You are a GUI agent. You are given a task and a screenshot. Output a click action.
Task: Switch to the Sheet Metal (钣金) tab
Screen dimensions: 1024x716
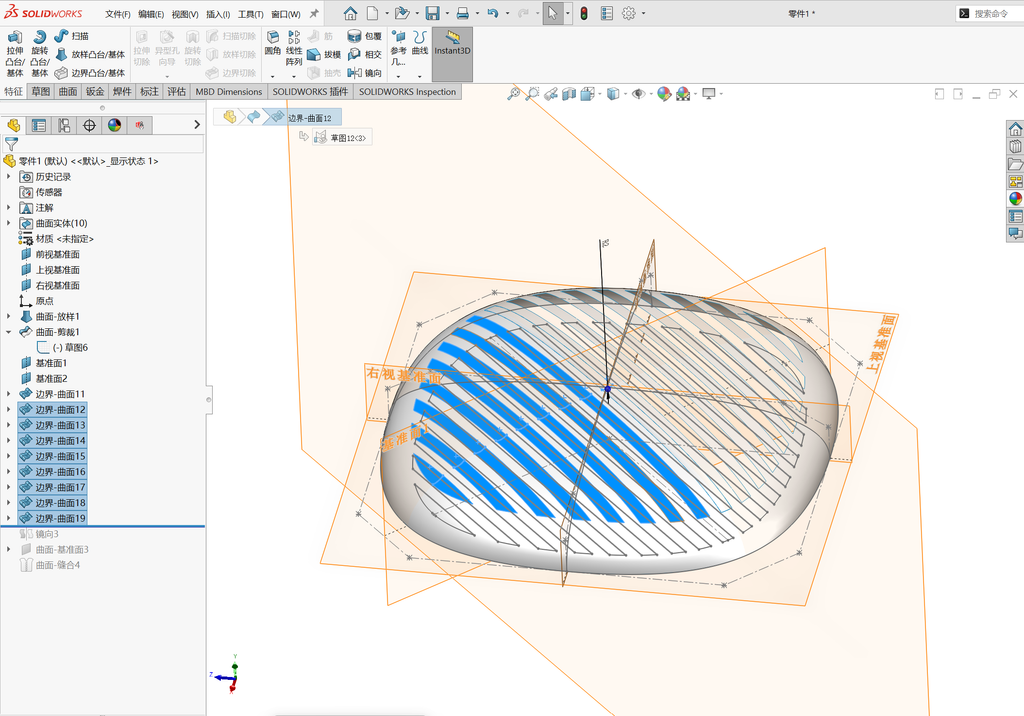coord(95,91)
